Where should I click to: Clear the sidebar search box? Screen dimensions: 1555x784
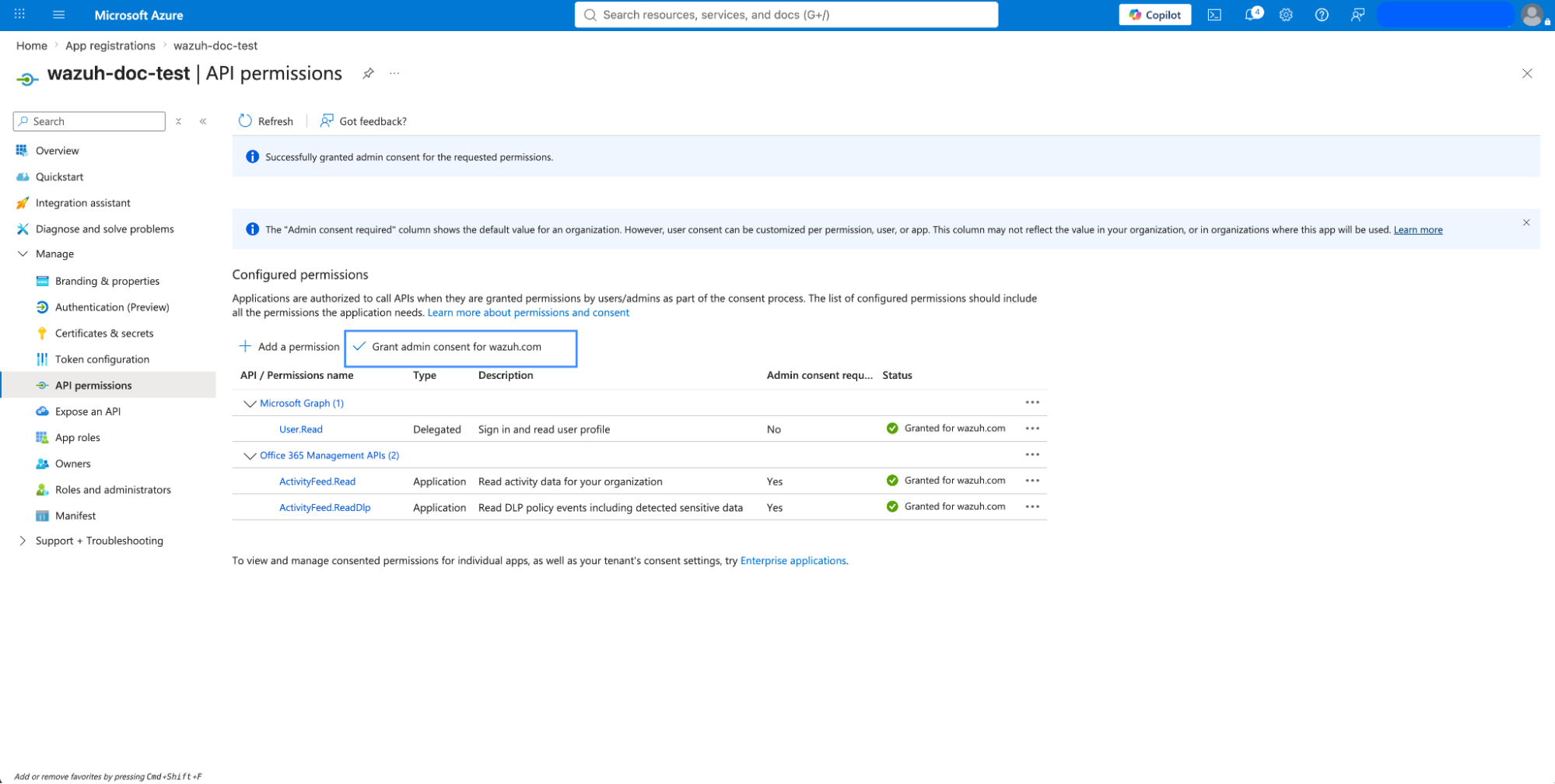tap(178, 121)
